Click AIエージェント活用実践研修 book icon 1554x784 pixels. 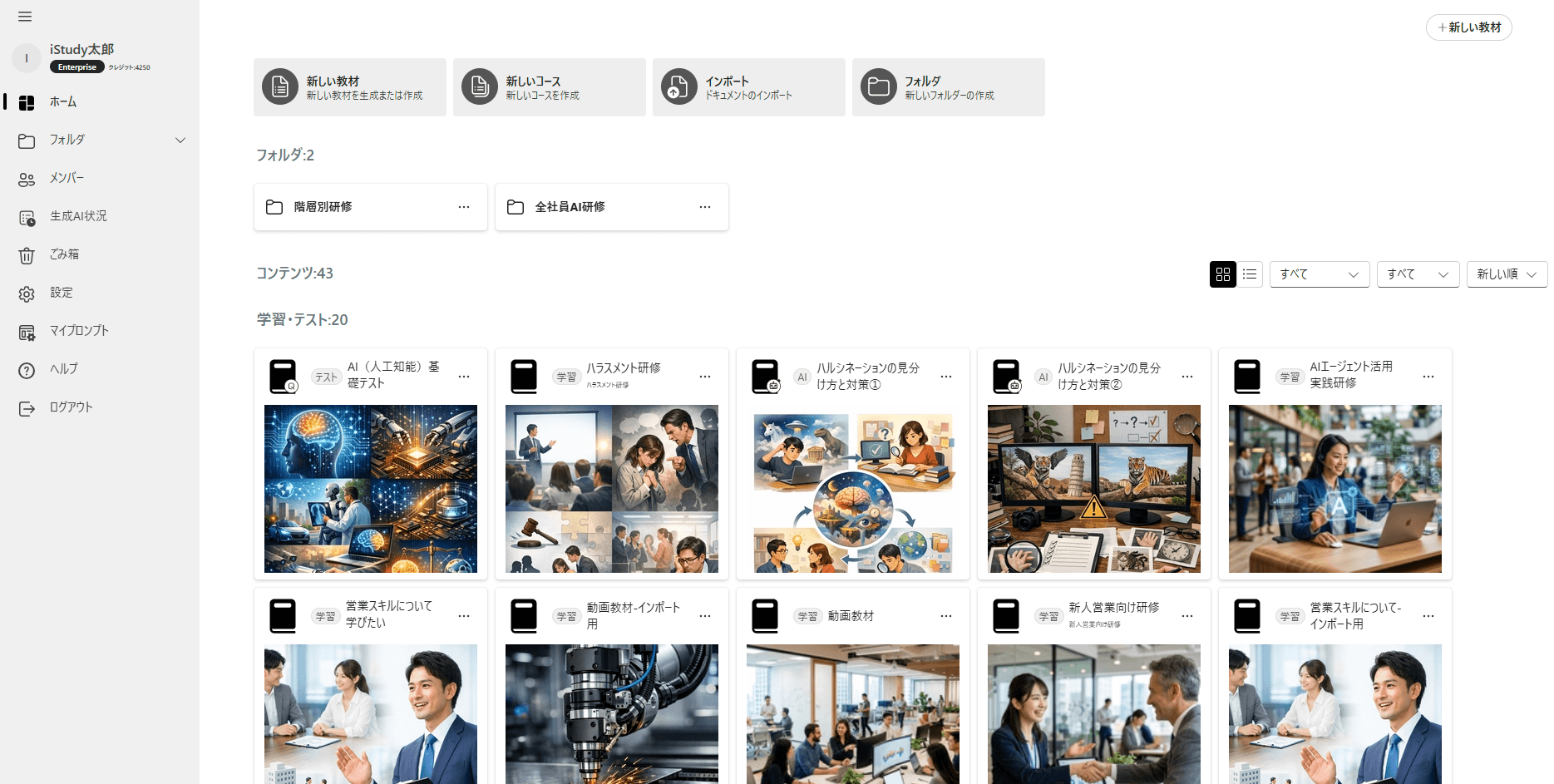coord(1247,377)
